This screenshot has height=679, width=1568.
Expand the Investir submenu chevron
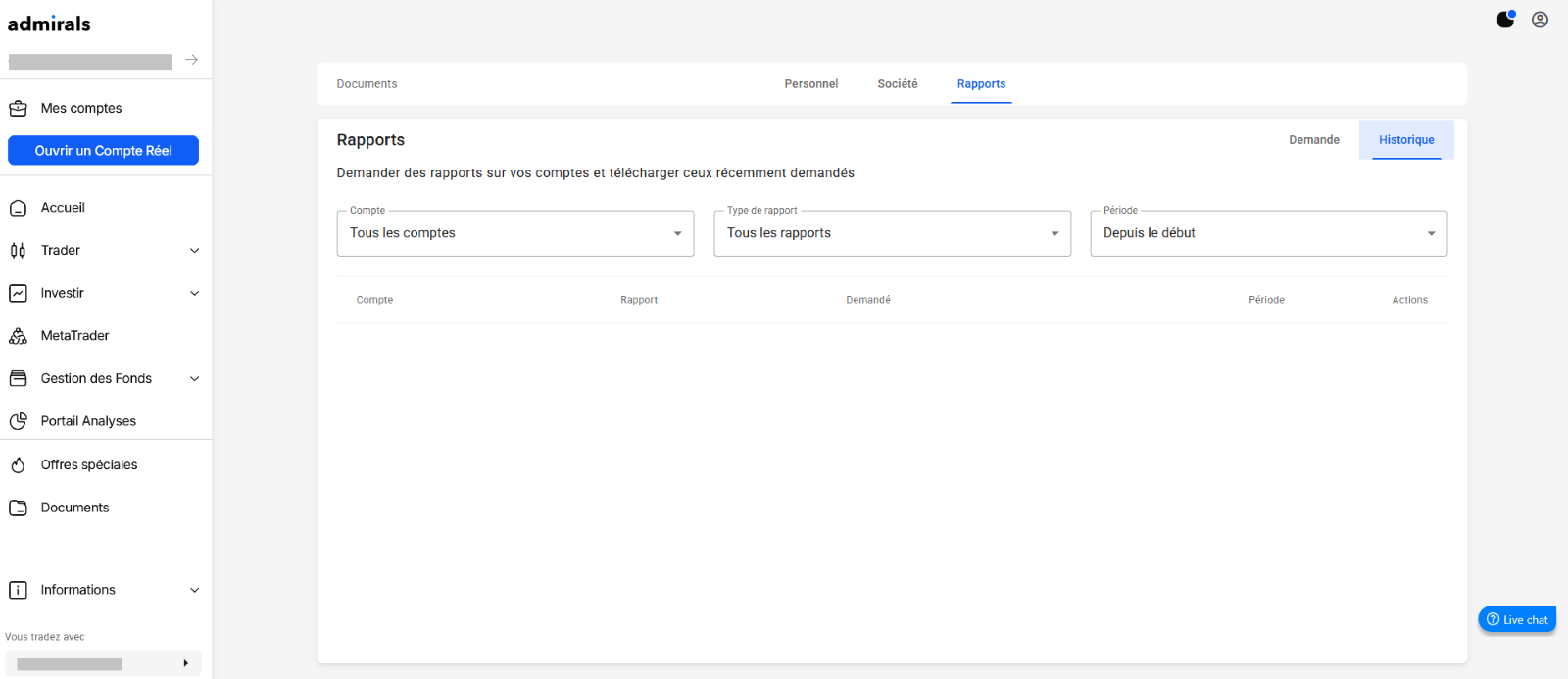click(x=194, y=293)
